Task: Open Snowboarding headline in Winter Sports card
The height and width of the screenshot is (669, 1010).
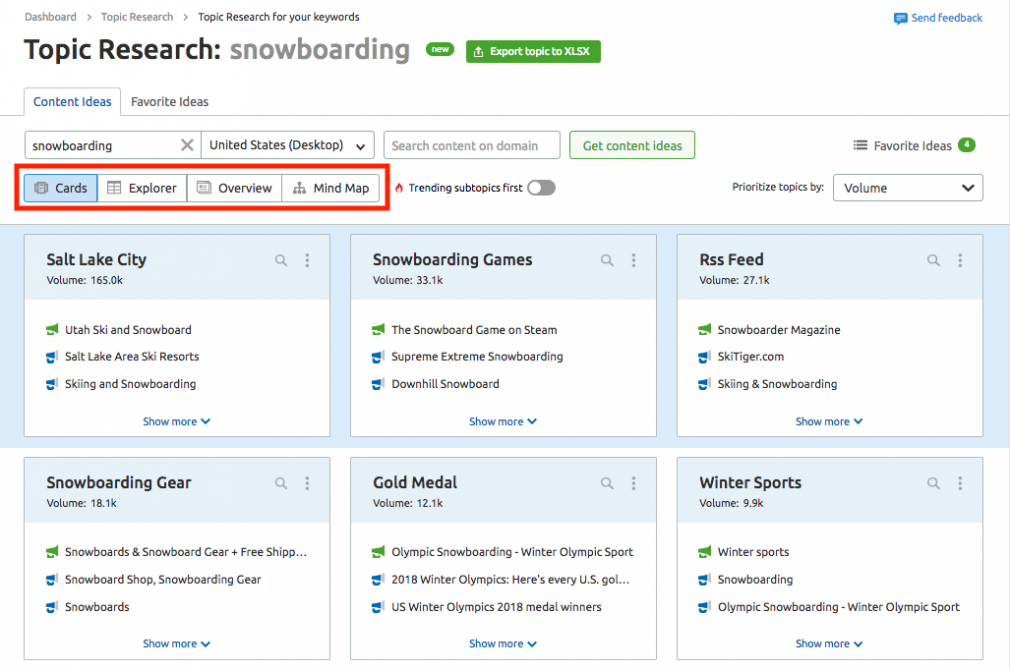Action: pos(755,579)
